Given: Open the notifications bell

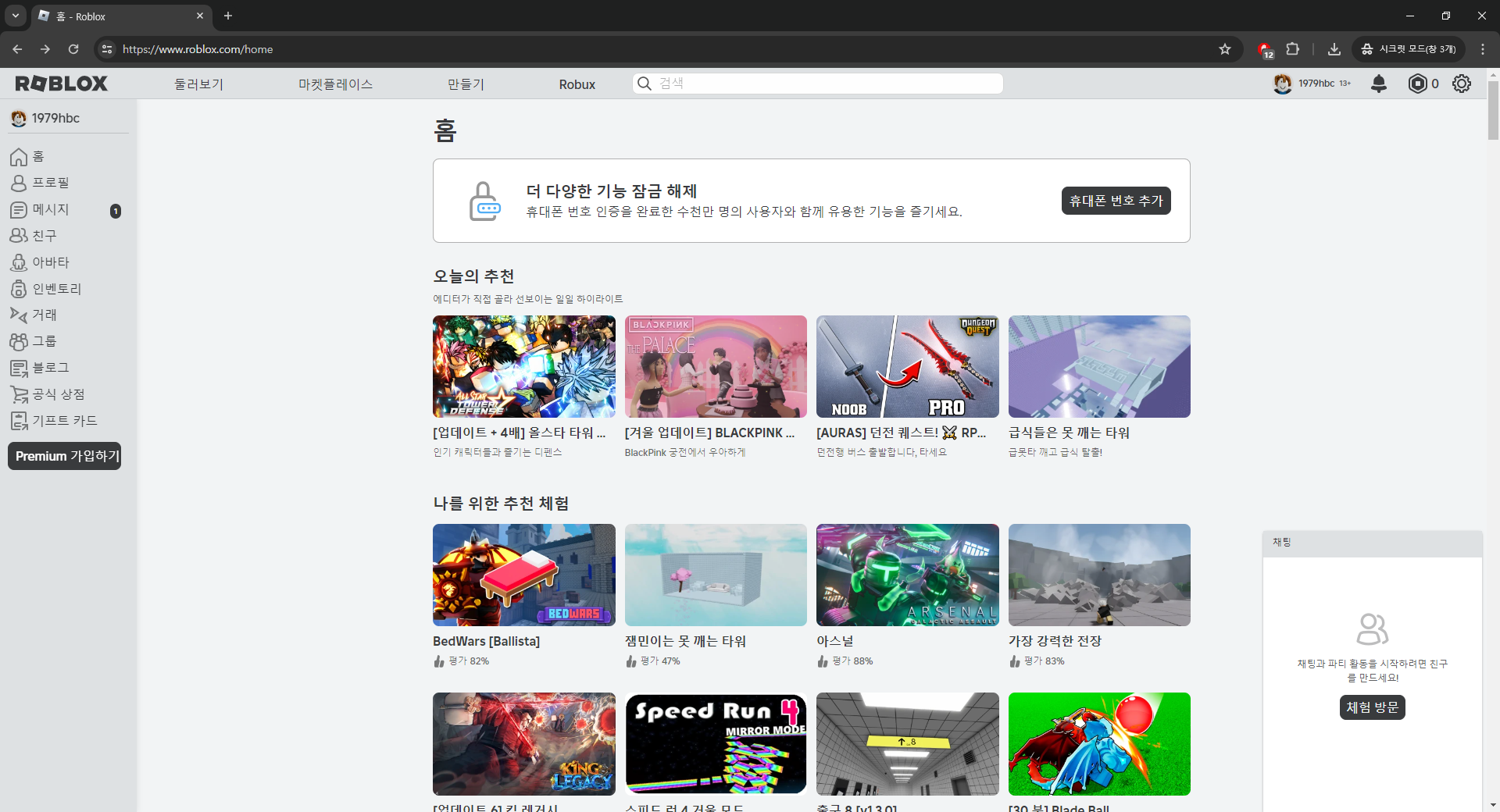Looking at the screenshot, I should 1379,84.
